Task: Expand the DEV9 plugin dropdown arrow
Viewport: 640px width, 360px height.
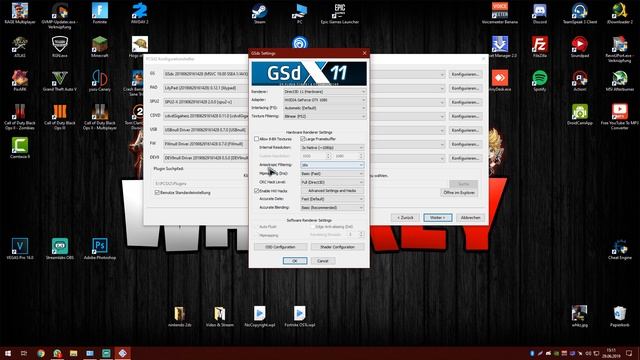Action: pyautogui.click(x=442, y=158)
